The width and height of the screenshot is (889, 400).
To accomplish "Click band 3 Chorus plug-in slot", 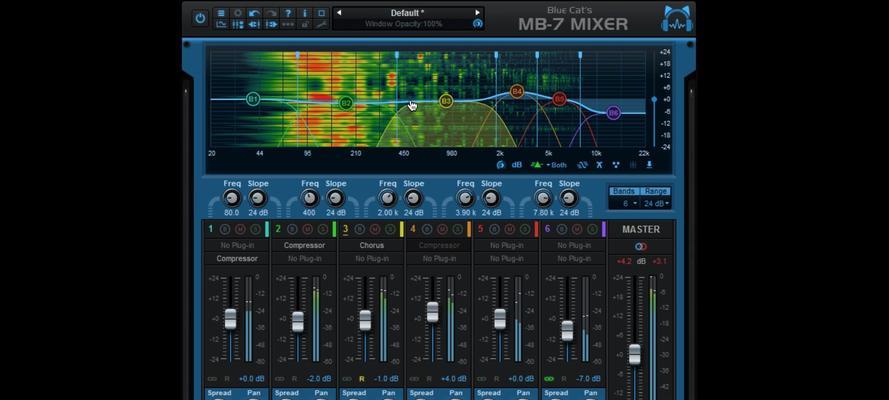I will [372, 245].
